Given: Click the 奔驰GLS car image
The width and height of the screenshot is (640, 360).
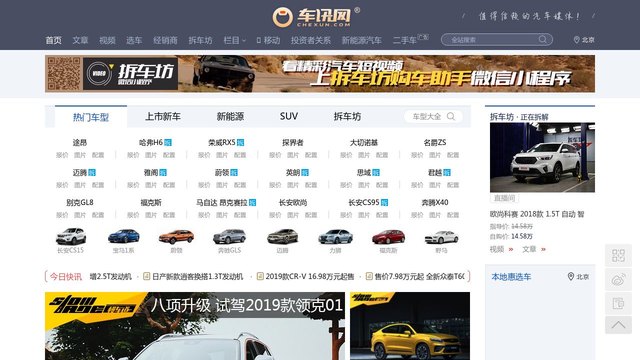Looking at the screenshot, I should pos(229,236).
